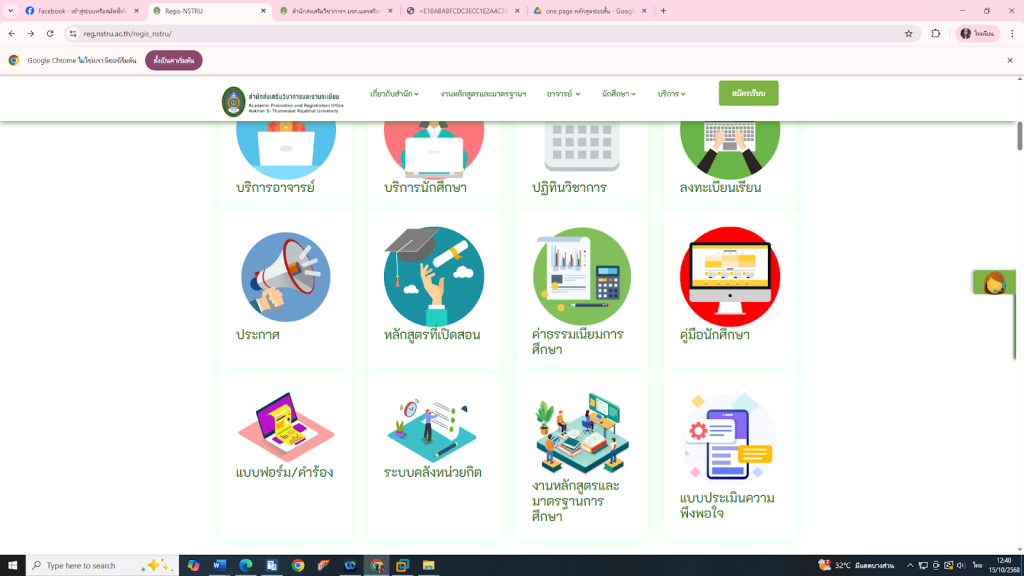Expand the อาจารย์ dropdown menu
This screenshot has height=576, width=1024.
click(x=564, y=94)
